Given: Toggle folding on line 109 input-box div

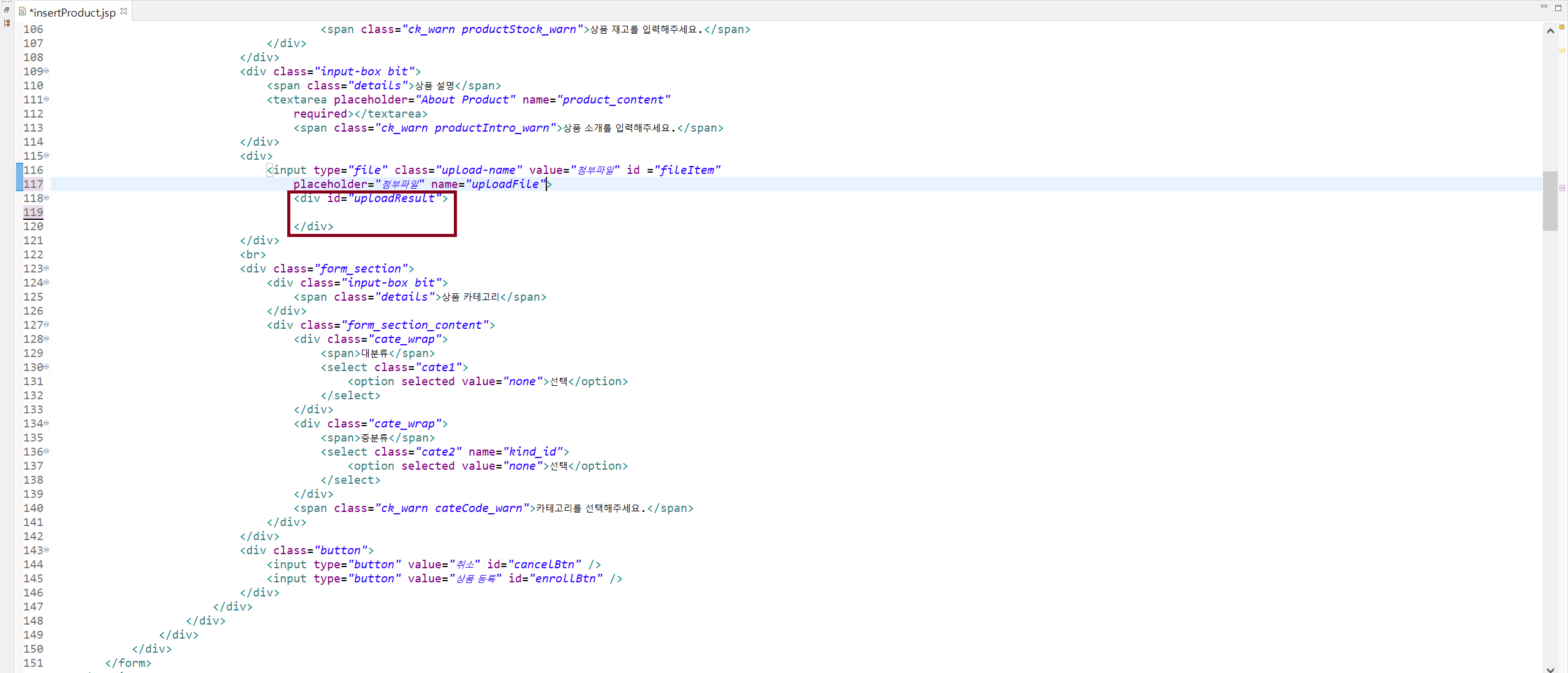Looking at the screenshot, I should [47, 71].
